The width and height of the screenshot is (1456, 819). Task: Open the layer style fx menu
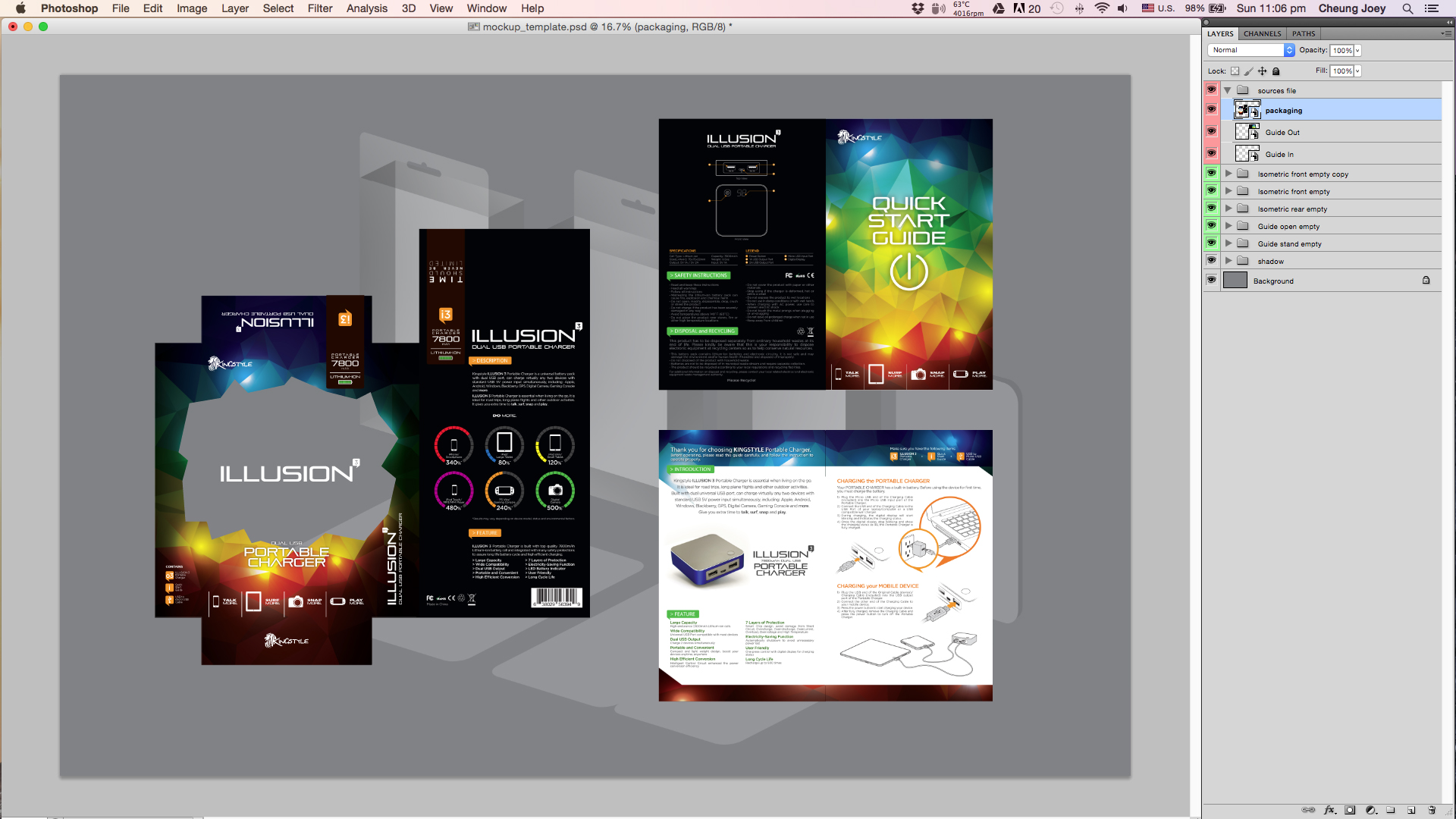(x=1329, y=810)
